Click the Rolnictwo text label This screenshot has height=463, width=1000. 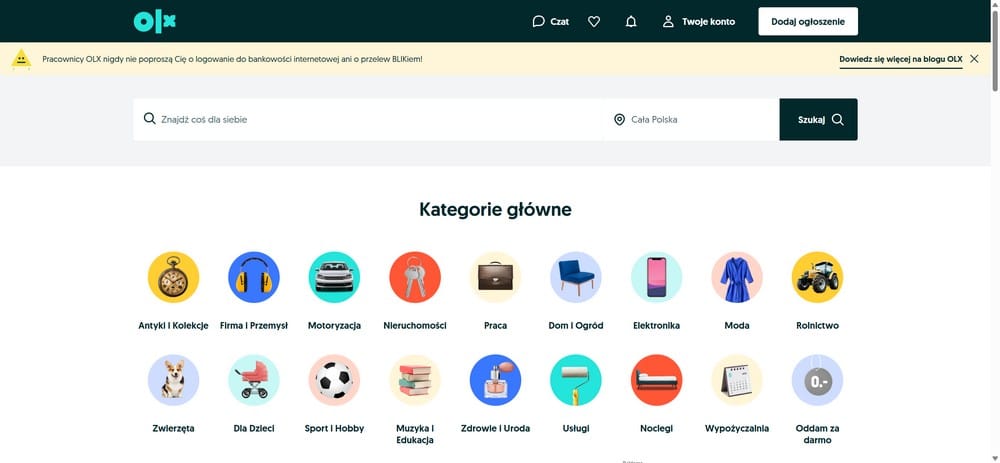pos(817,325)
